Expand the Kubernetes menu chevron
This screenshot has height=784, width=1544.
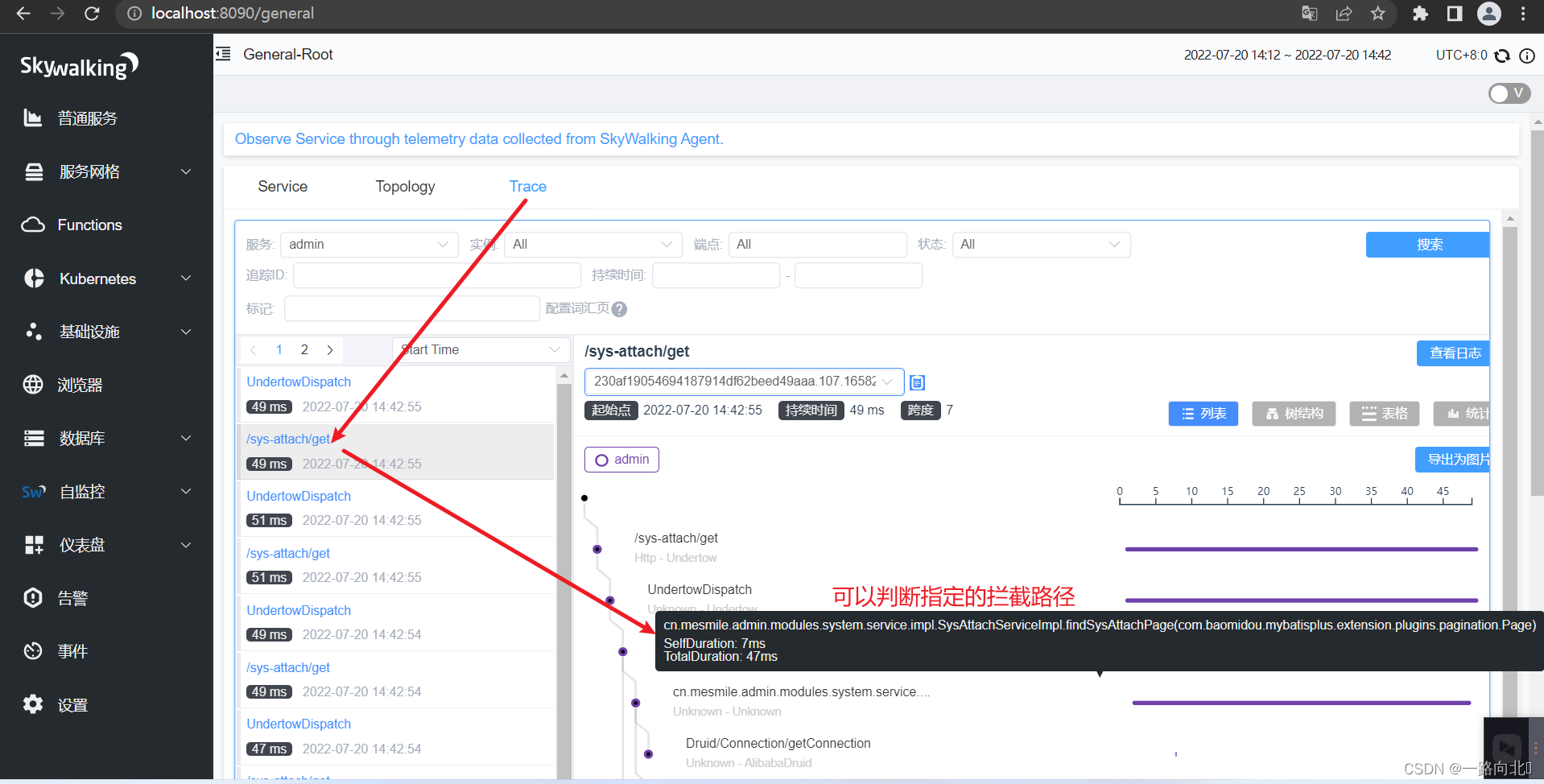(x=186, y=279)
